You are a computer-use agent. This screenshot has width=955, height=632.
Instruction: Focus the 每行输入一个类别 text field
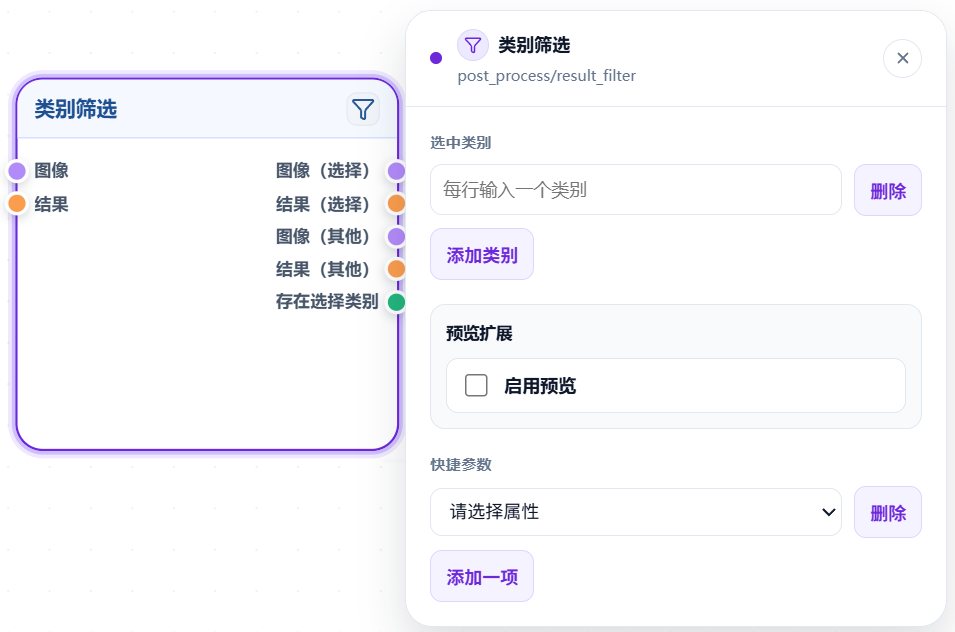point(636,190)
